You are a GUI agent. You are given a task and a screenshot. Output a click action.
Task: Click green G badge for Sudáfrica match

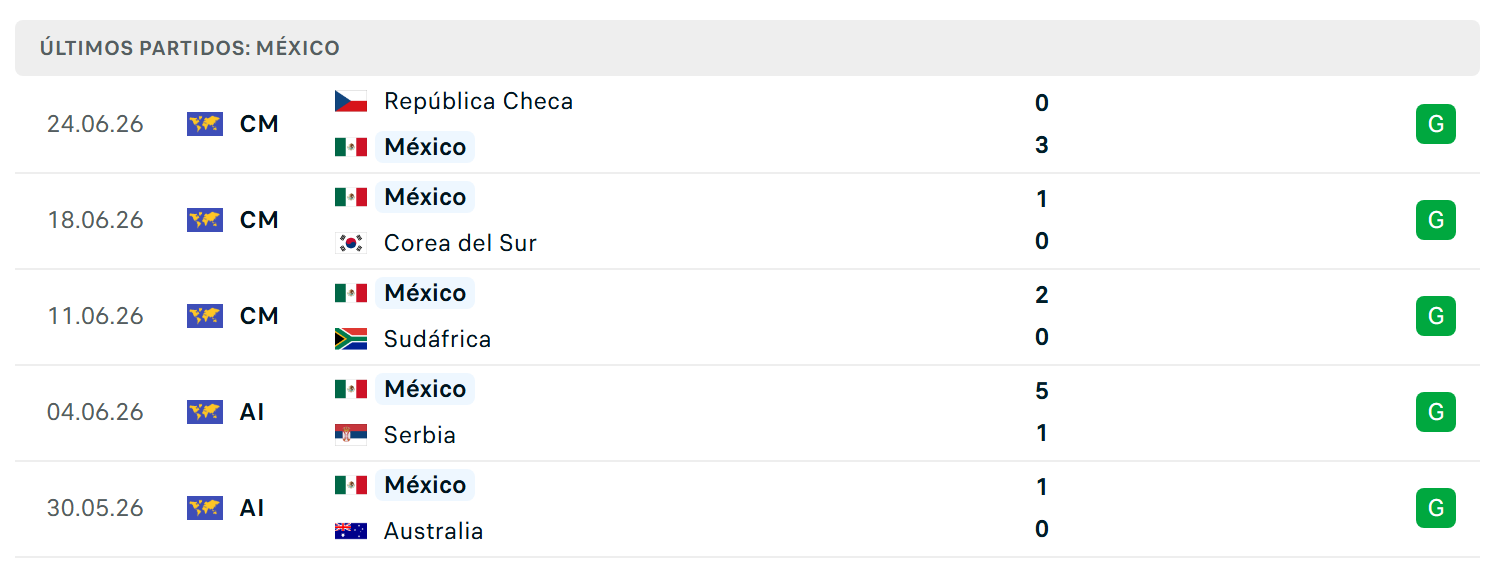click(1436, 316)
